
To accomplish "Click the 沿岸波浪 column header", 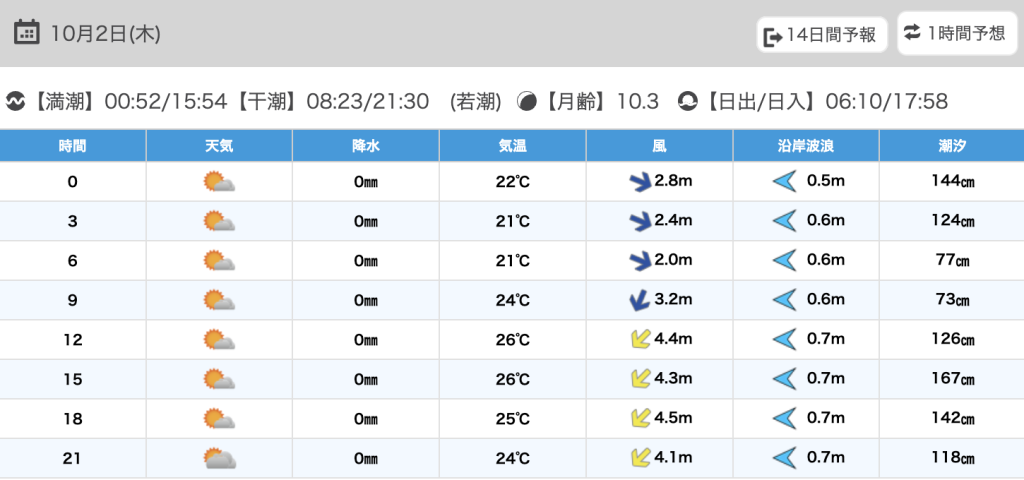I will pos(806,146).
